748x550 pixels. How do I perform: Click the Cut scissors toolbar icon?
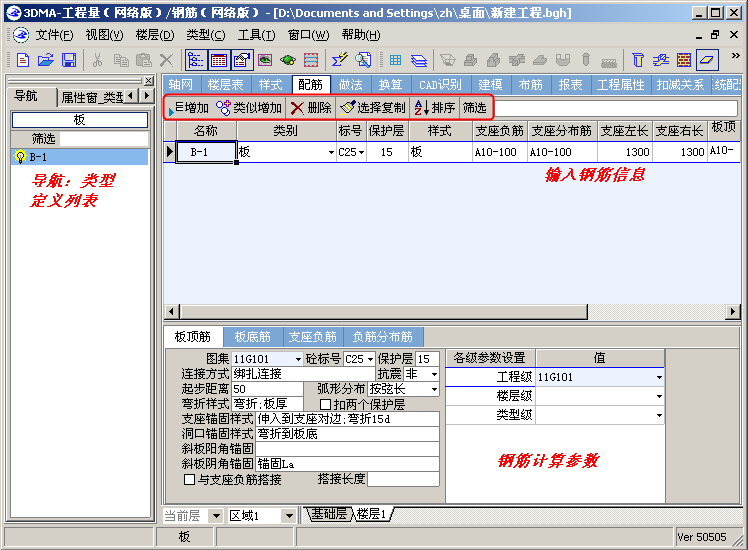pos(97,60)
